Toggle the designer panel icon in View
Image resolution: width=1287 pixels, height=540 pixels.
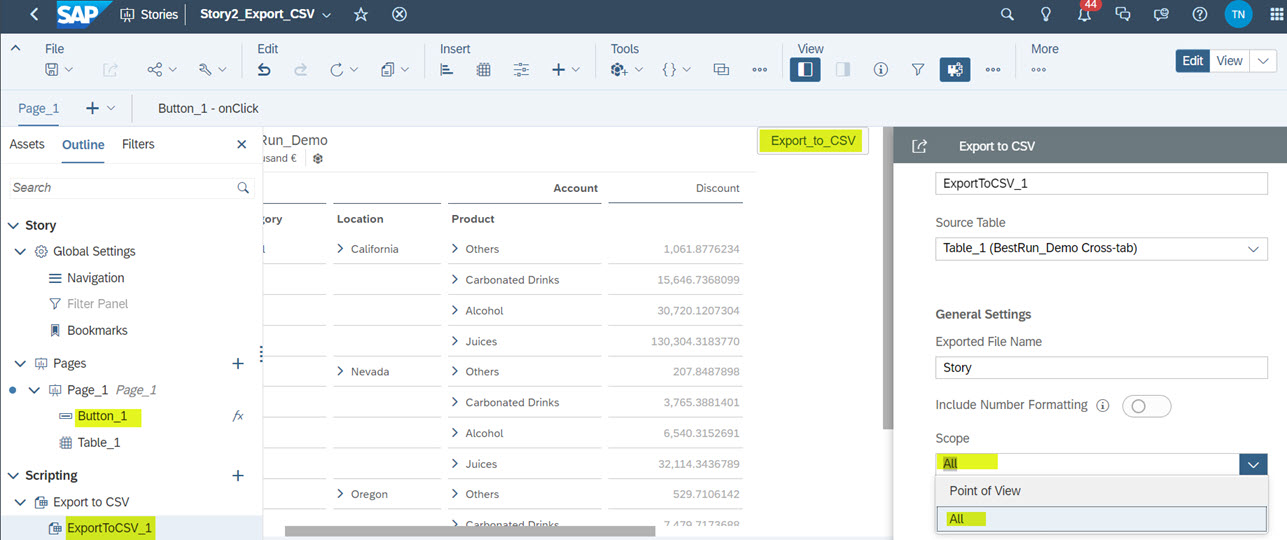click(955, 69)
